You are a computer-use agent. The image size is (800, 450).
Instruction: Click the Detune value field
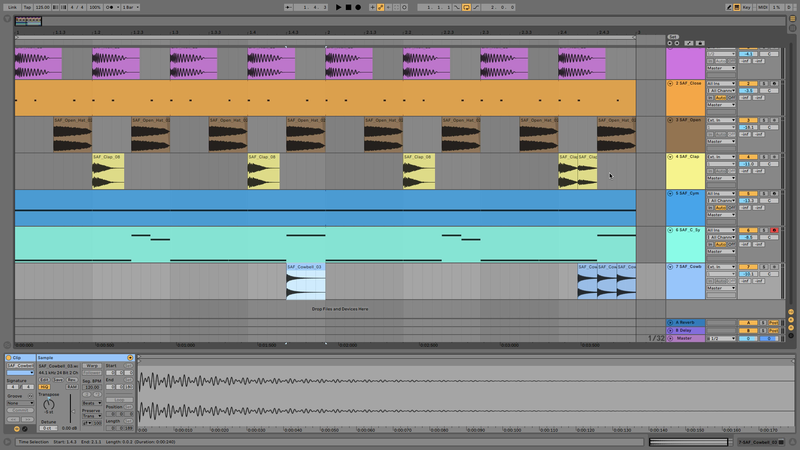tap(48, 428)
